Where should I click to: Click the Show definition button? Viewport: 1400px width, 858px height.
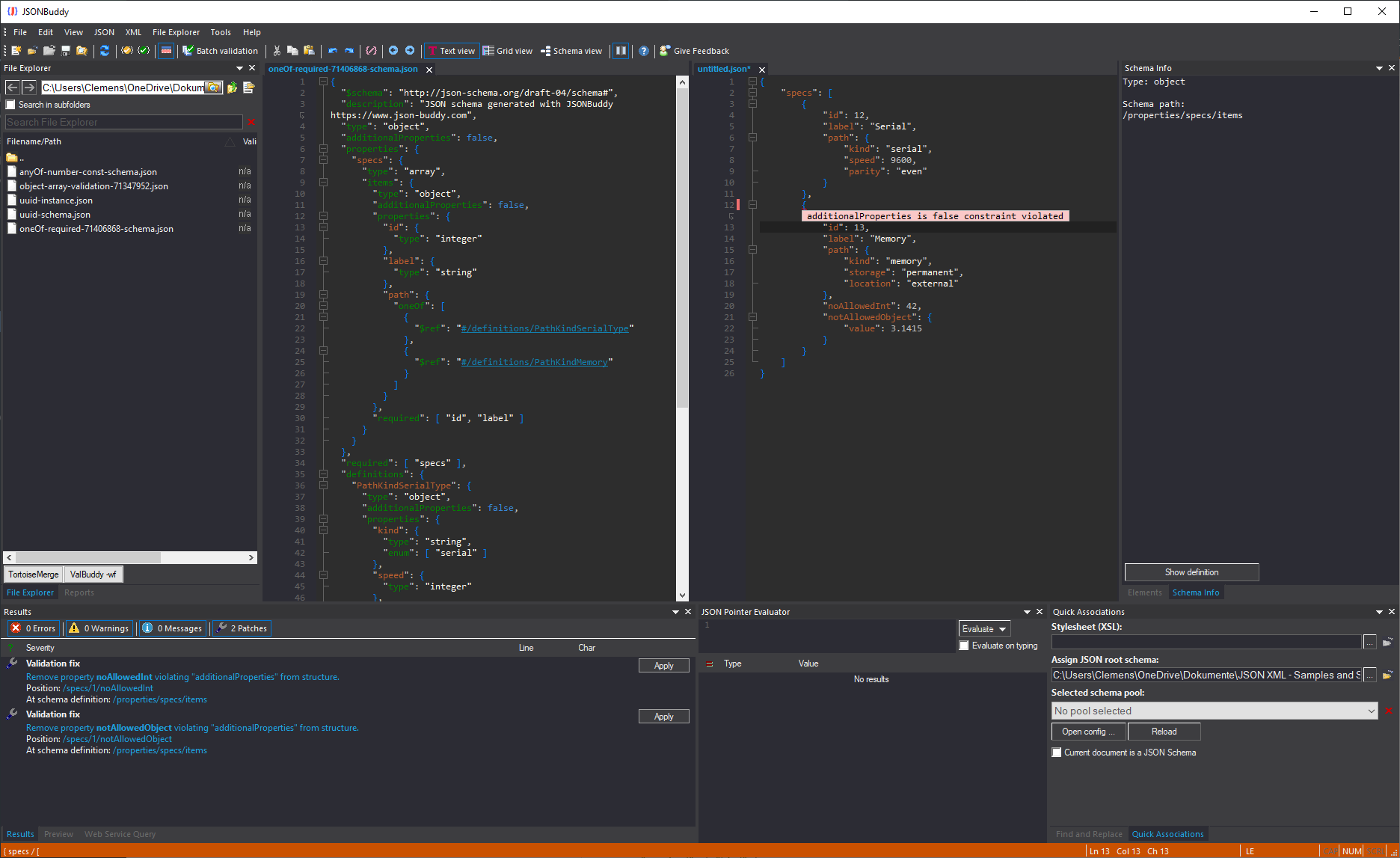1191,572
